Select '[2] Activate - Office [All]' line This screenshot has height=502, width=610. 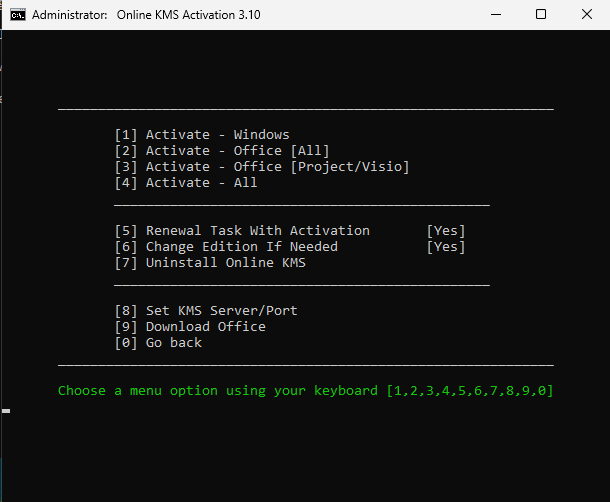click(x=222, y=151)
